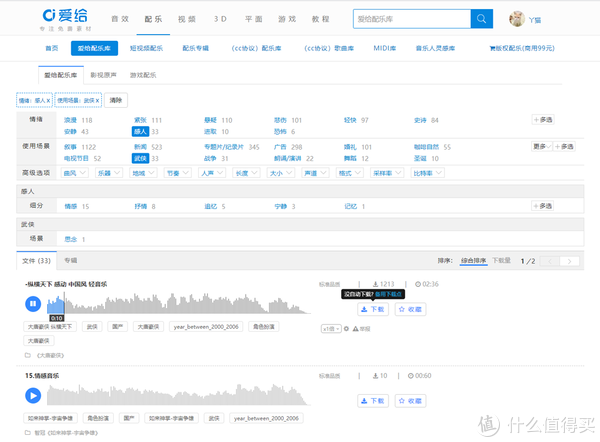Pause the currently playing track
Image resolution: width=600 pixels, height=442 pixels.
coord(32,303)
